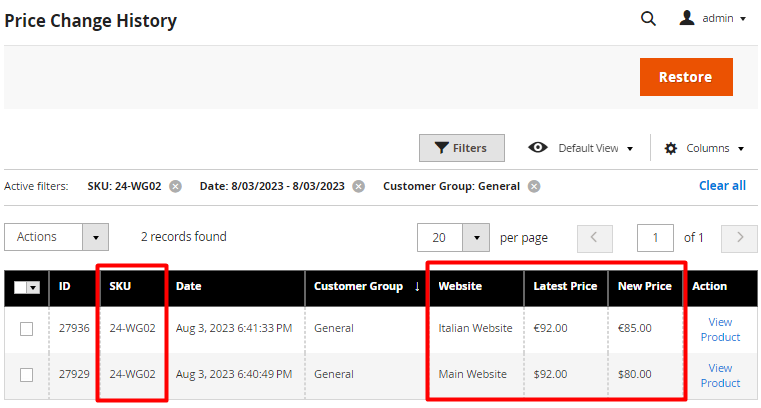The height and width of the screenshot is (408, 761).
Task: Open the search magnifier icon
Action: coord(648,19)
